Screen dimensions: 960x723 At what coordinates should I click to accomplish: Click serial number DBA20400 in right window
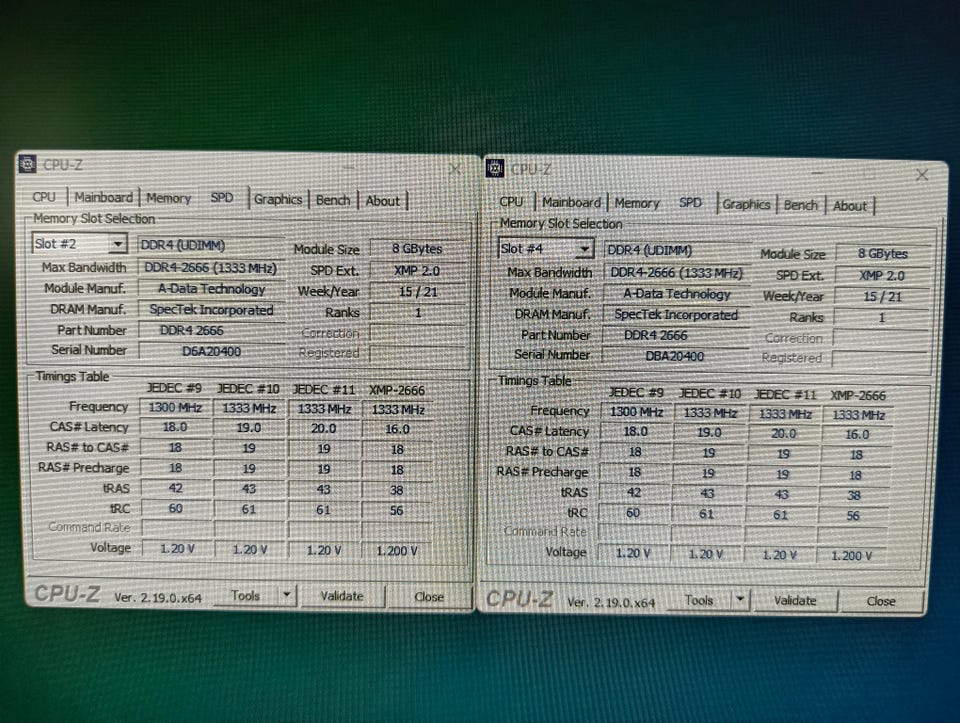pos(675,356)
